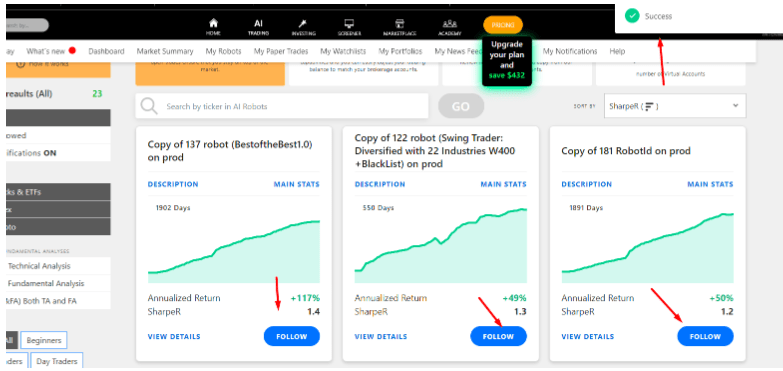Expand Main Stats on the 137 robot card
This screenshot has height=371, width=783.
coord(297,184)
